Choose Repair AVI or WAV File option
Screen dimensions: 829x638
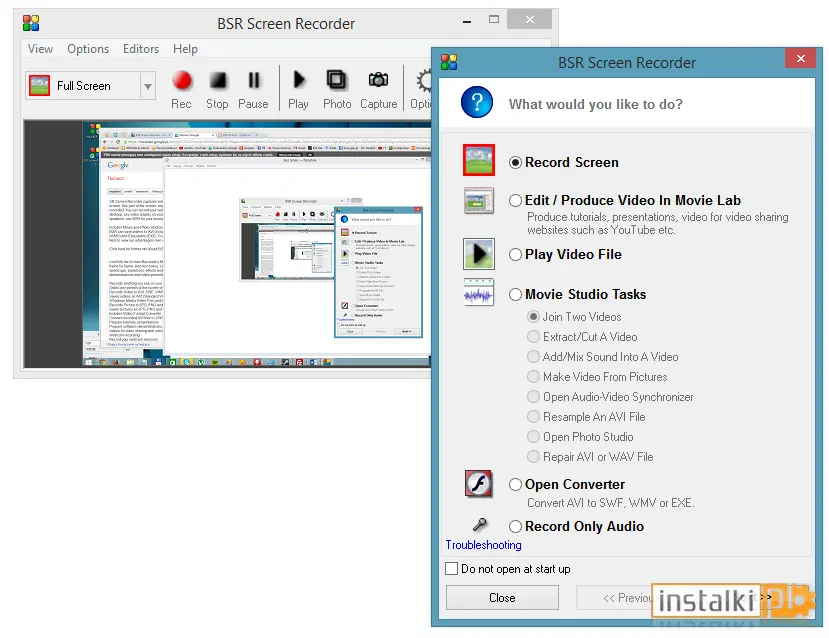[591, 457]
